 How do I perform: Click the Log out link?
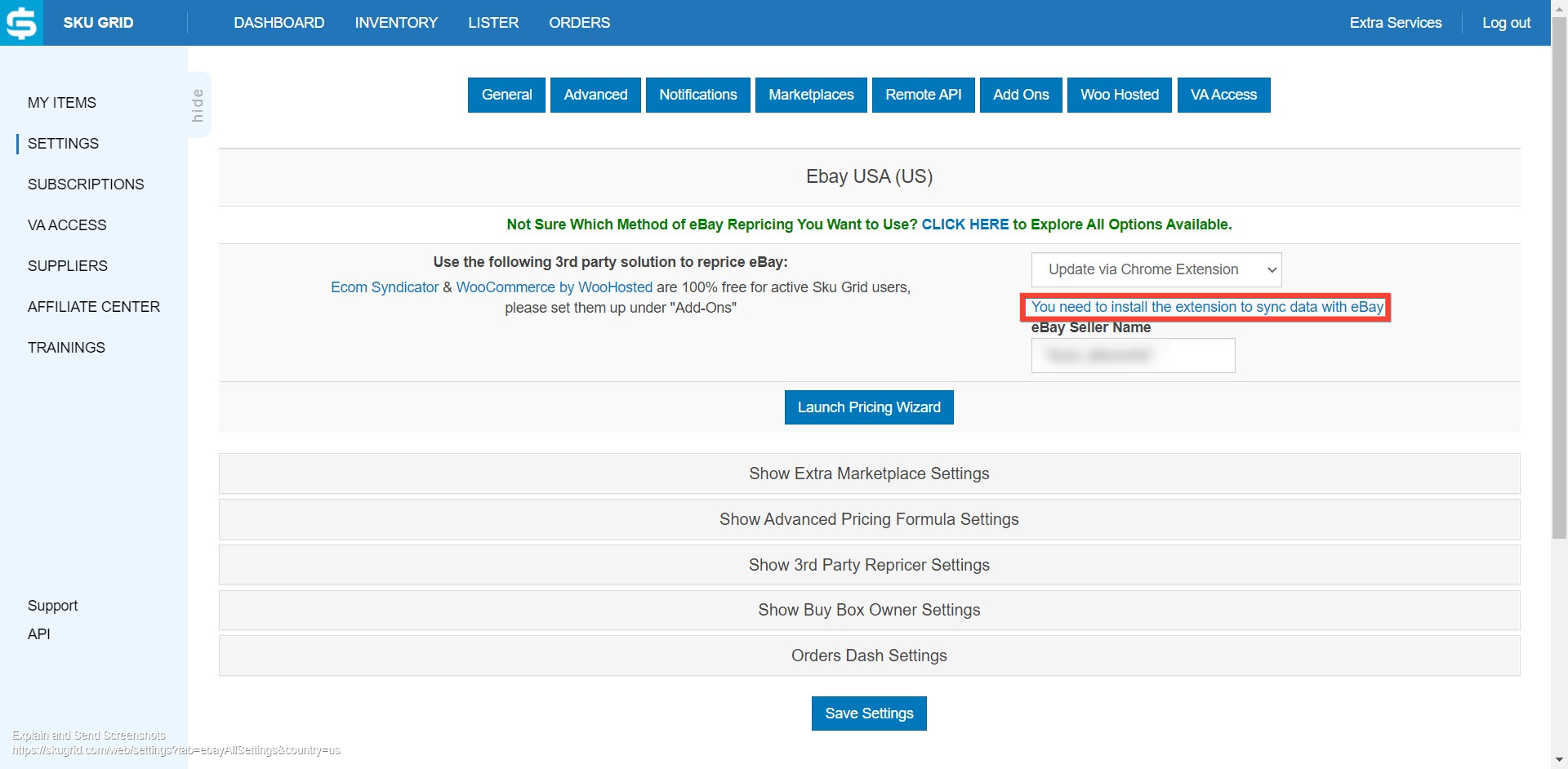pos(1506,23)
